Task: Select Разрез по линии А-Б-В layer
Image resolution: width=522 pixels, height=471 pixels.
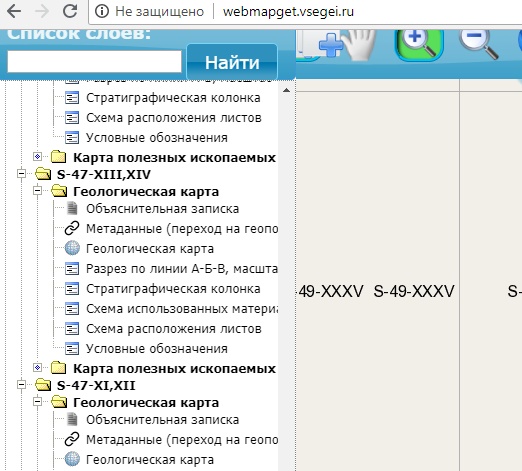Action: pyautogui.click(x=182, y=269)
